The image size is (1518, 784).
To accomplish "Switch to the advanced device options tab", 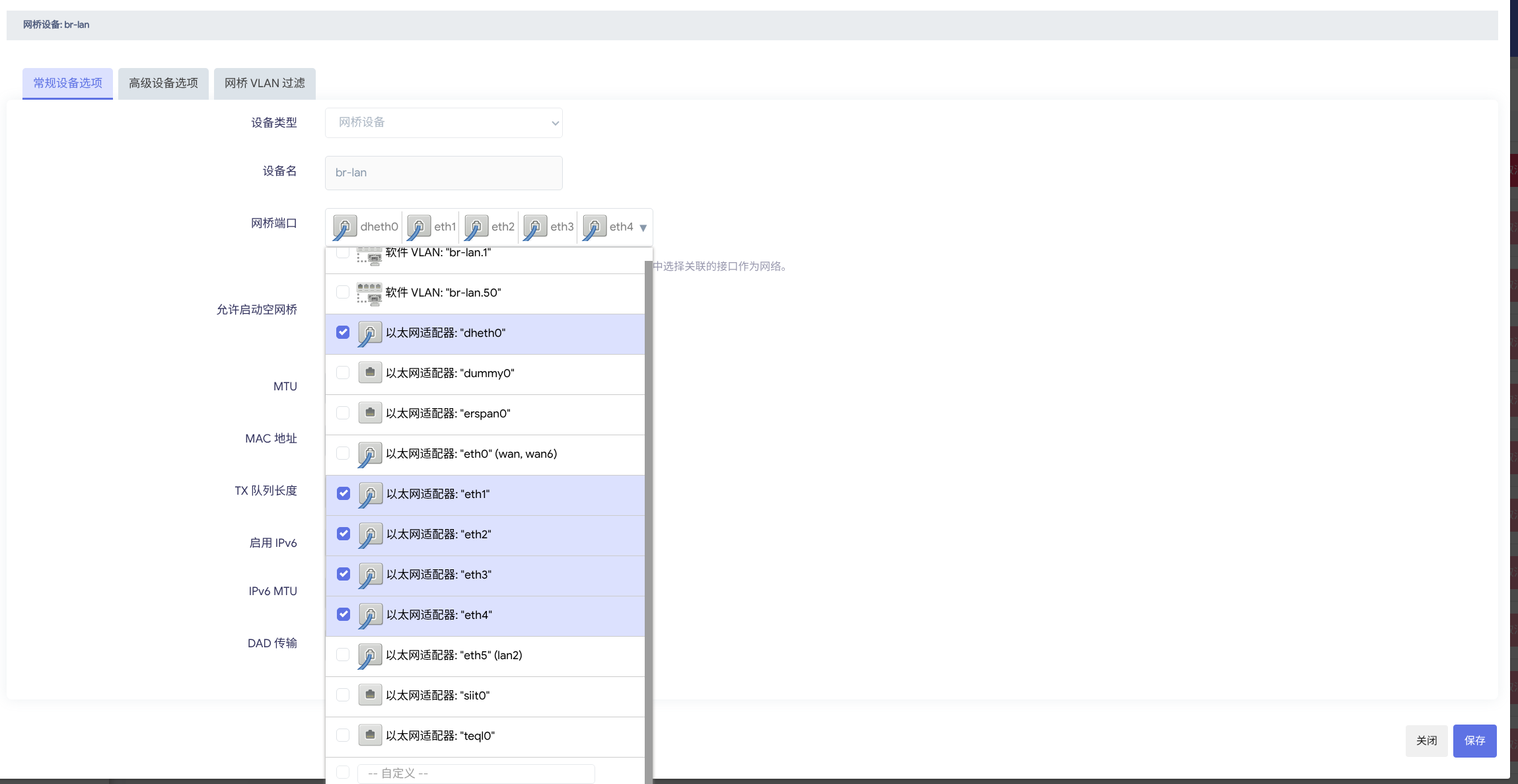I will tap(163, 83).
